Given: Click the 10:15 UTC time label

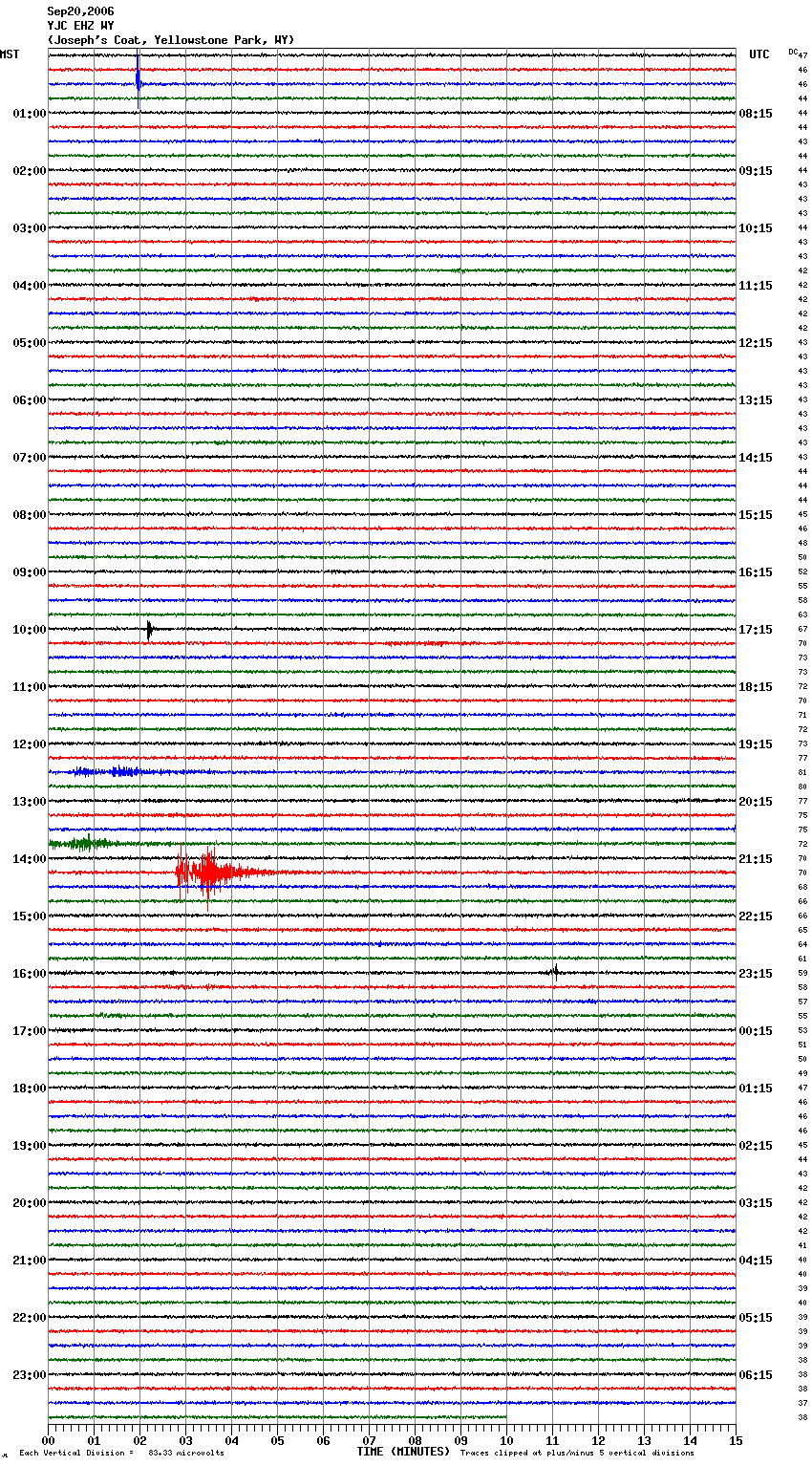Looking at the screenshot, I should pyautogui.click(x=756, y=228).
